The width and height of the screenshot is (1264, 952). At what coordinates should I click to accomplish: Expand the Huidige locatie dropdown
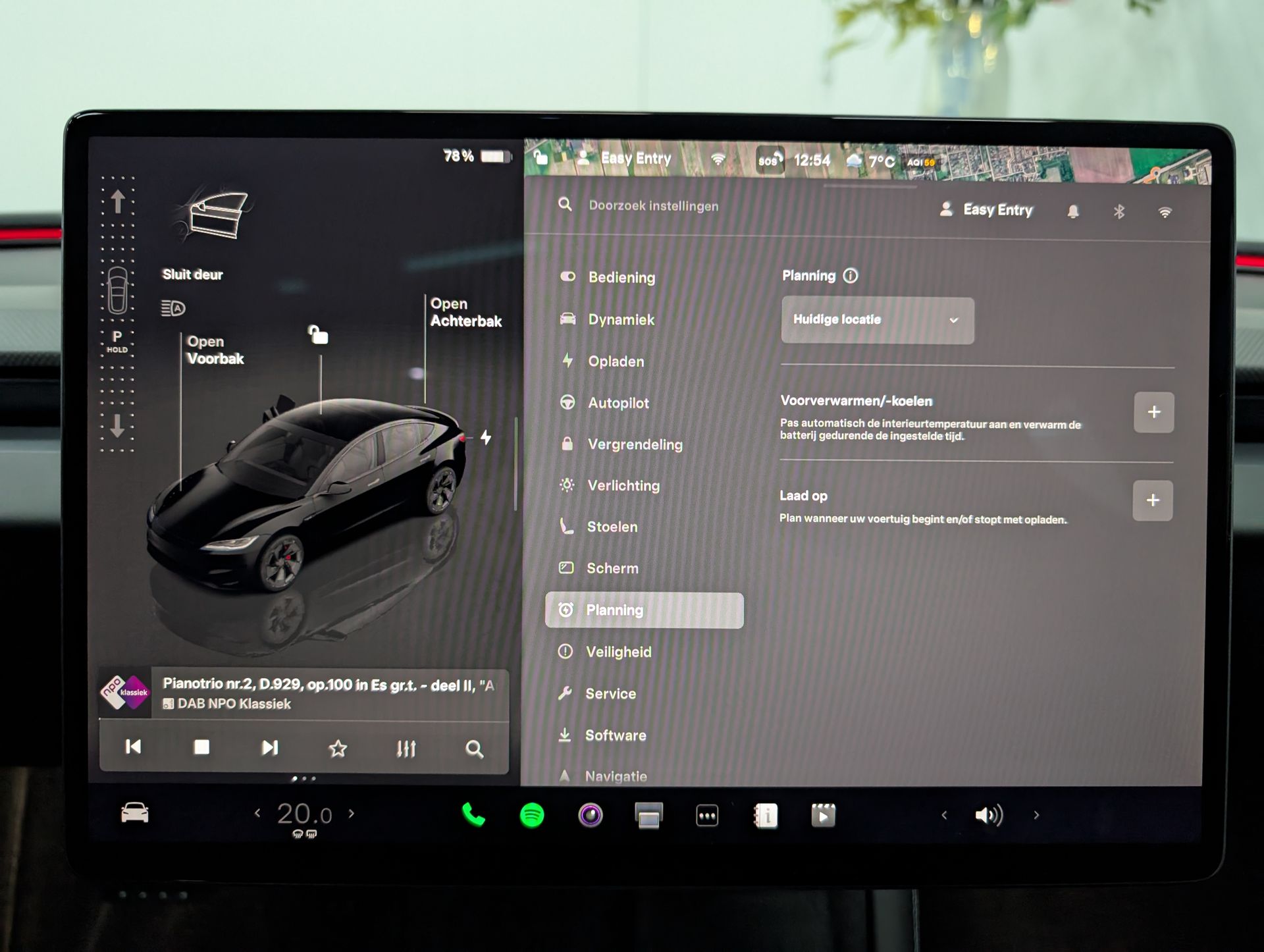(877, 320)
